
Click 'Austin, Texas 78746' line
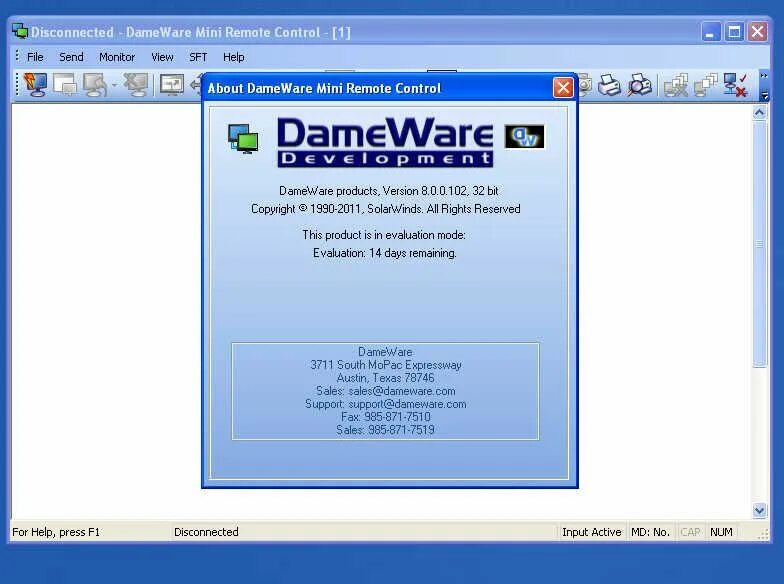[x=386, y=378]
